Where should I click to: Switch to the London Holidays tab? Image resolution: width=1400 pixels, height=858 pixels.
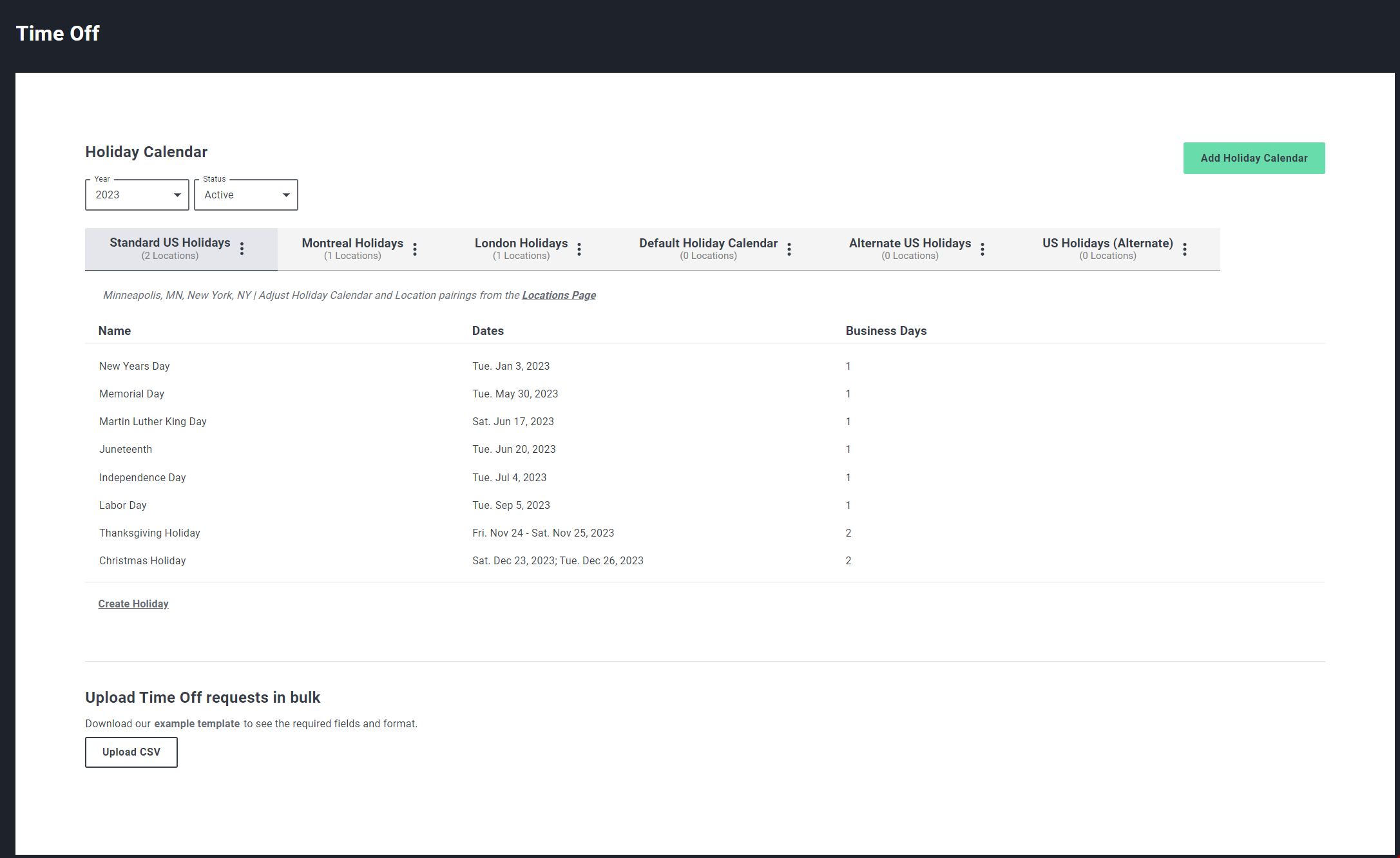521,249
